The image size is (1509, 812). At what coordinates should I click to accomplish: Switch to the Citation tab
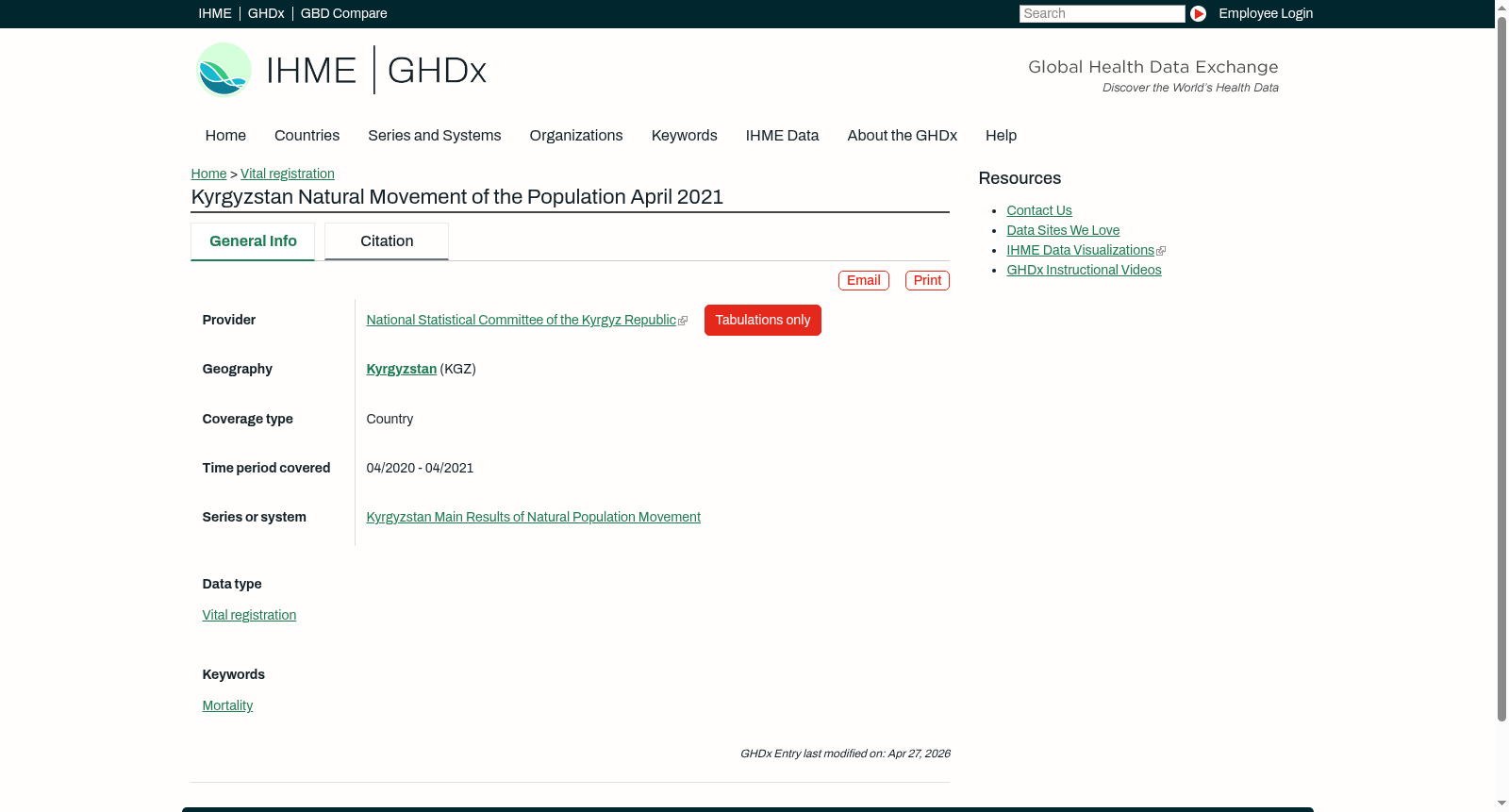(387, 241)
